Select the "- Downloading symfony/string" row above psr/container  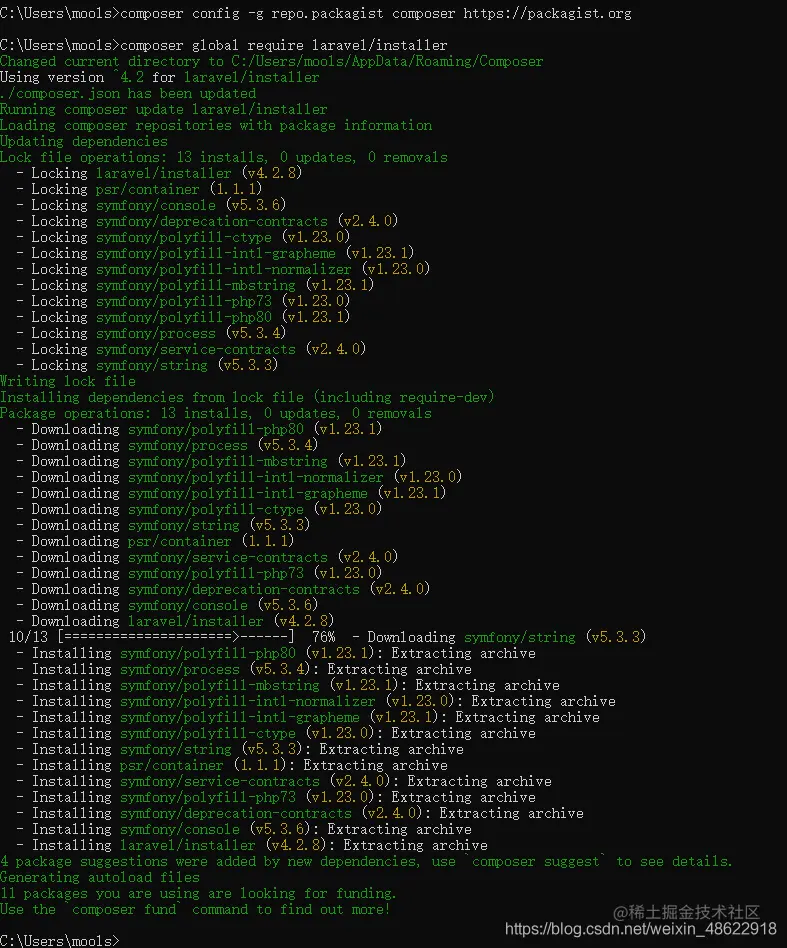click(x=163, y=525)
